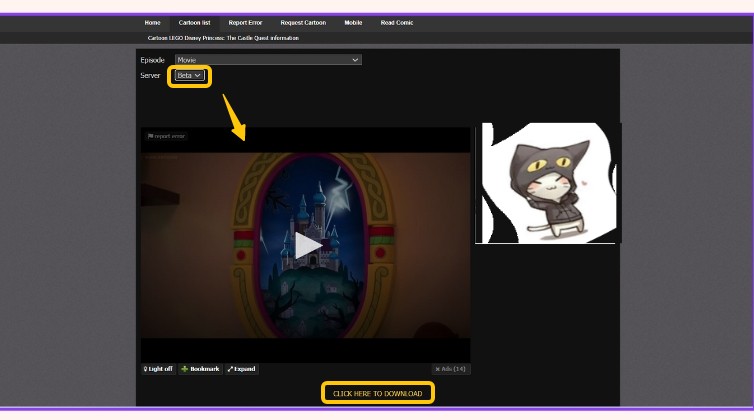
Task: Open the Home menu item
Action: (152, 23)
